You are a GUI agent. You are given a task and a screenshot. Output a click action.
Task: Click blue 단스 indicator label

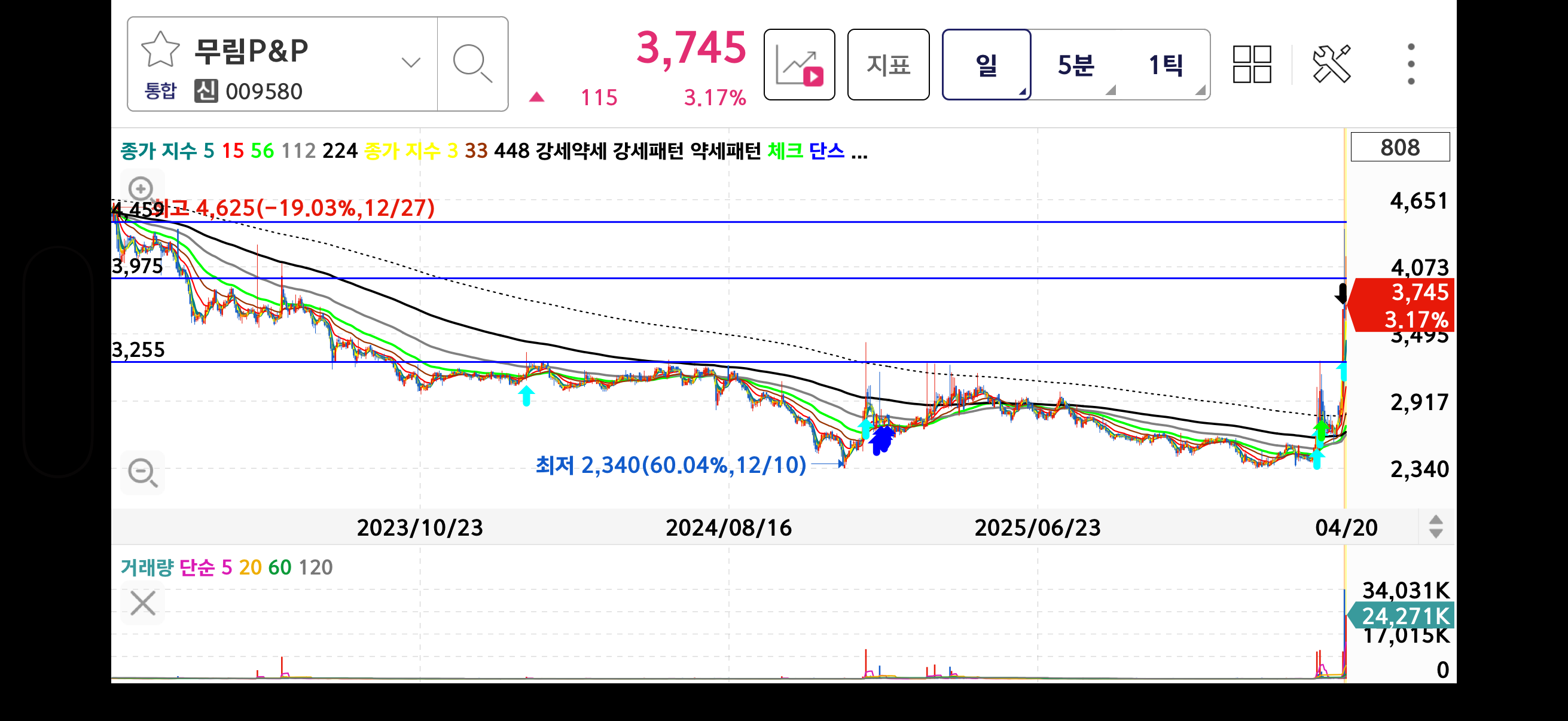(x=826, y=150)
